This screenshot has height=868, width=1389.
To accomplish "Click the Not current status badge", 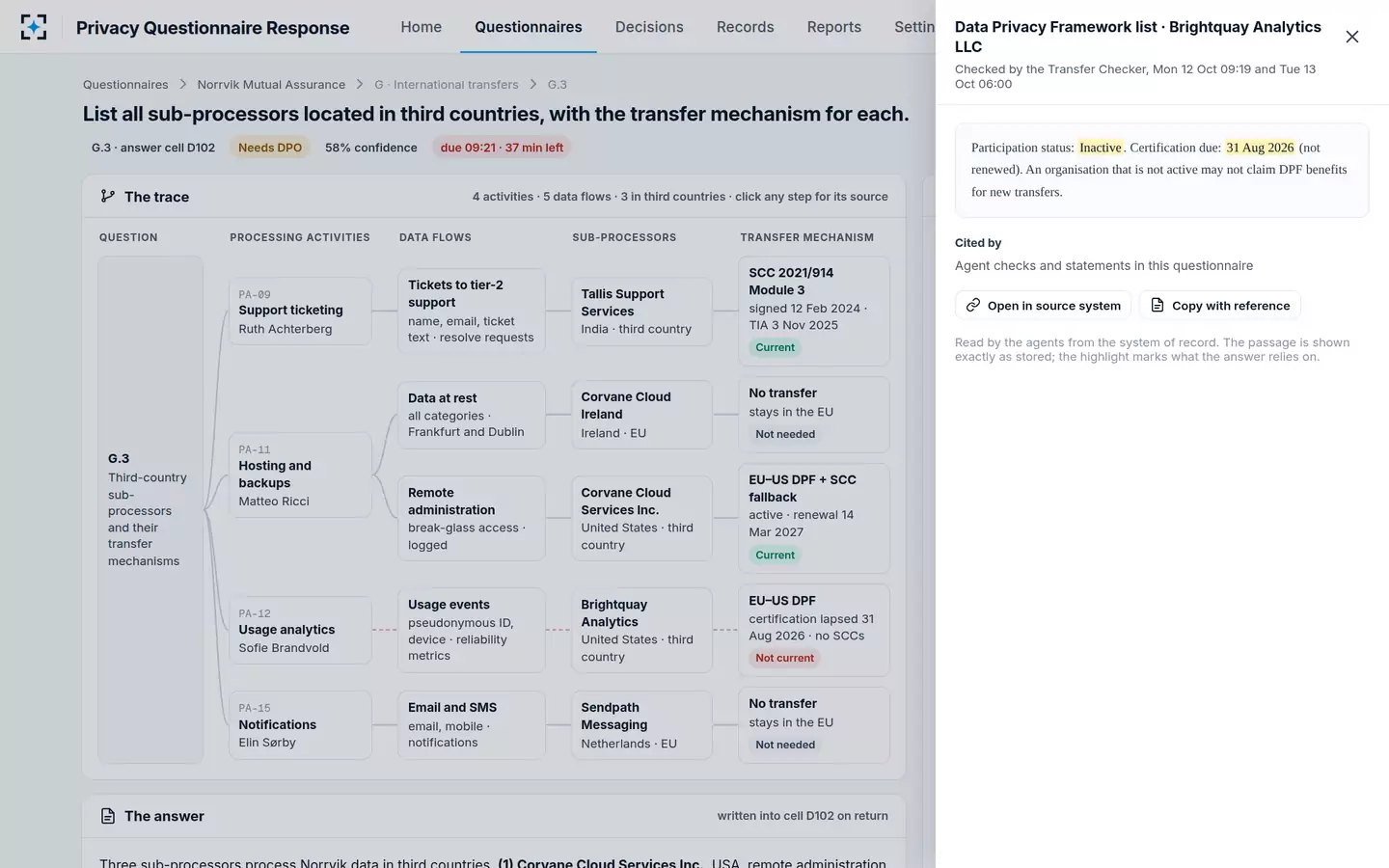I will tap(784, 658).
